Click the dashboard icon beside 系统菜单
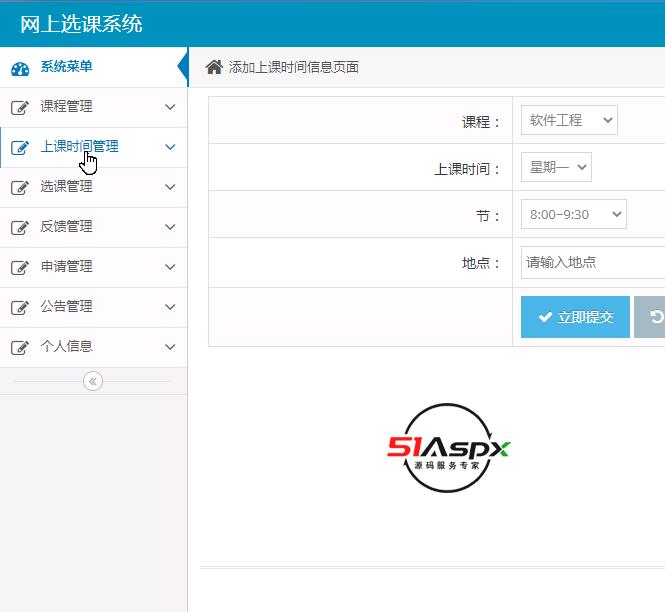 point(20,68)
